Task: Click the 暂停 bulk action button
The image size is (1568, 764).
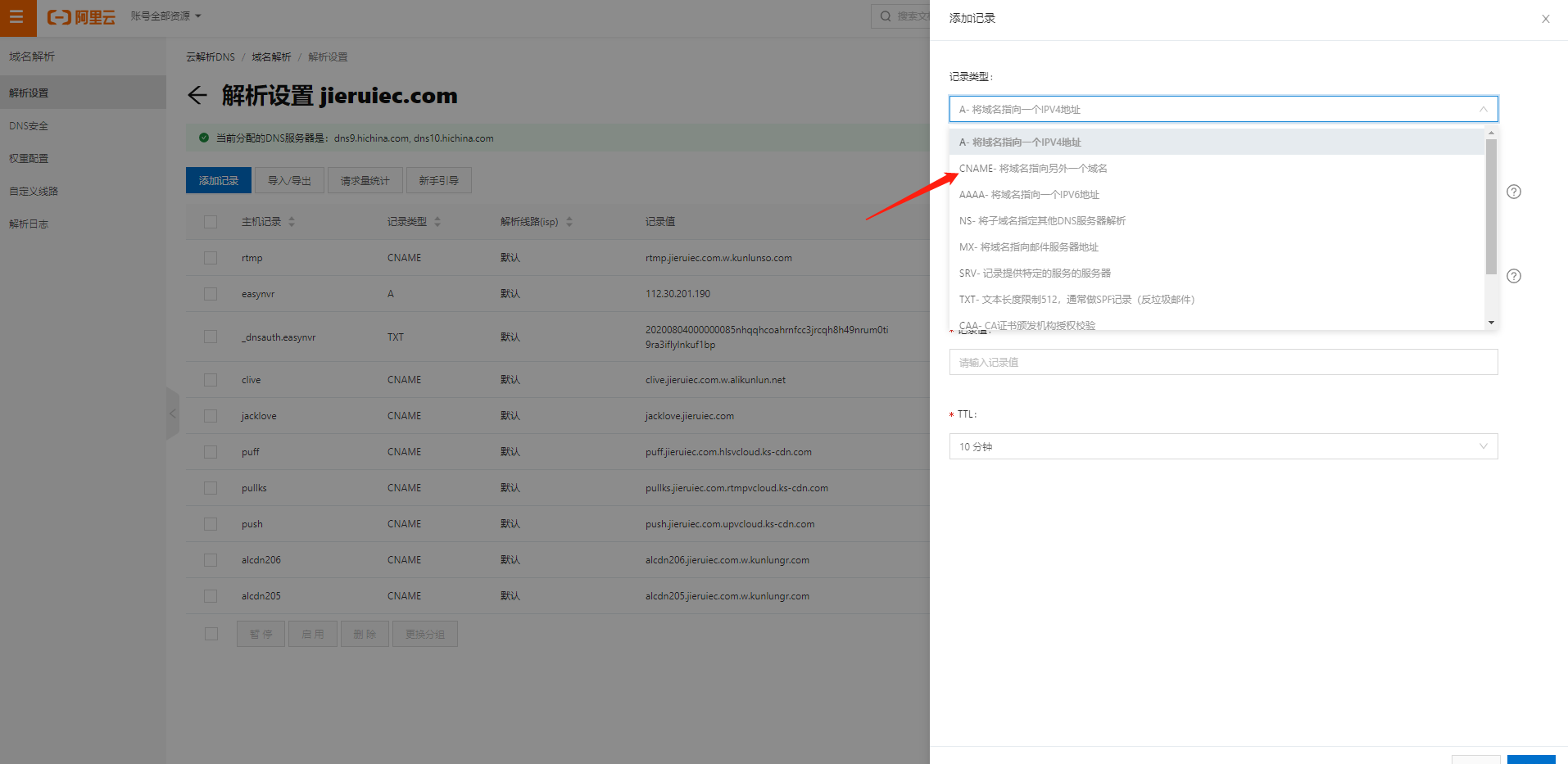Action: (261, 634)
